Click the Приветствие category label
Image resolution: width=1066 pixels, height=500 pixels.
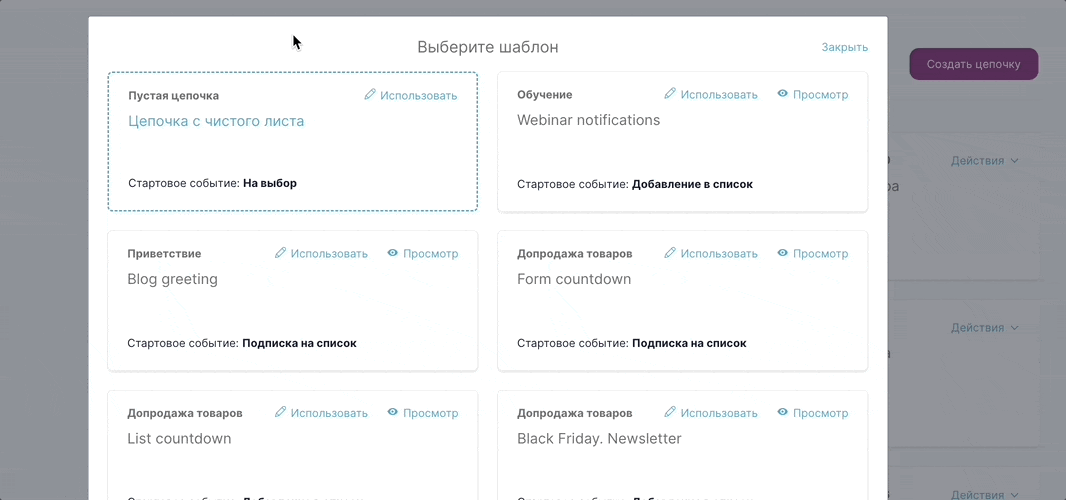click(164, 254)
